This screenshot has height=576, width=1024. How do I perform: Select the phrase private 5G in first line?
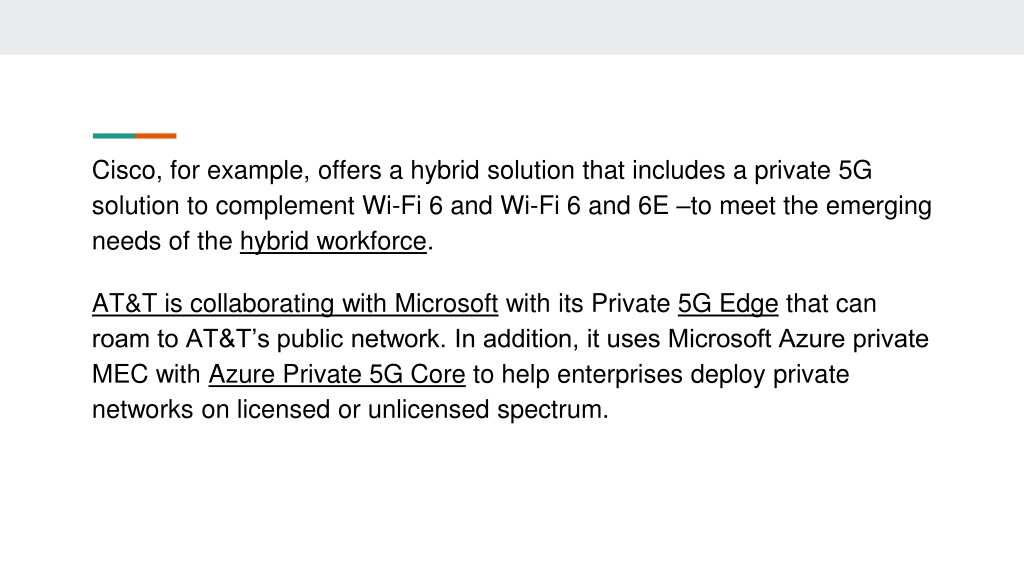click(x=813, y=170)
